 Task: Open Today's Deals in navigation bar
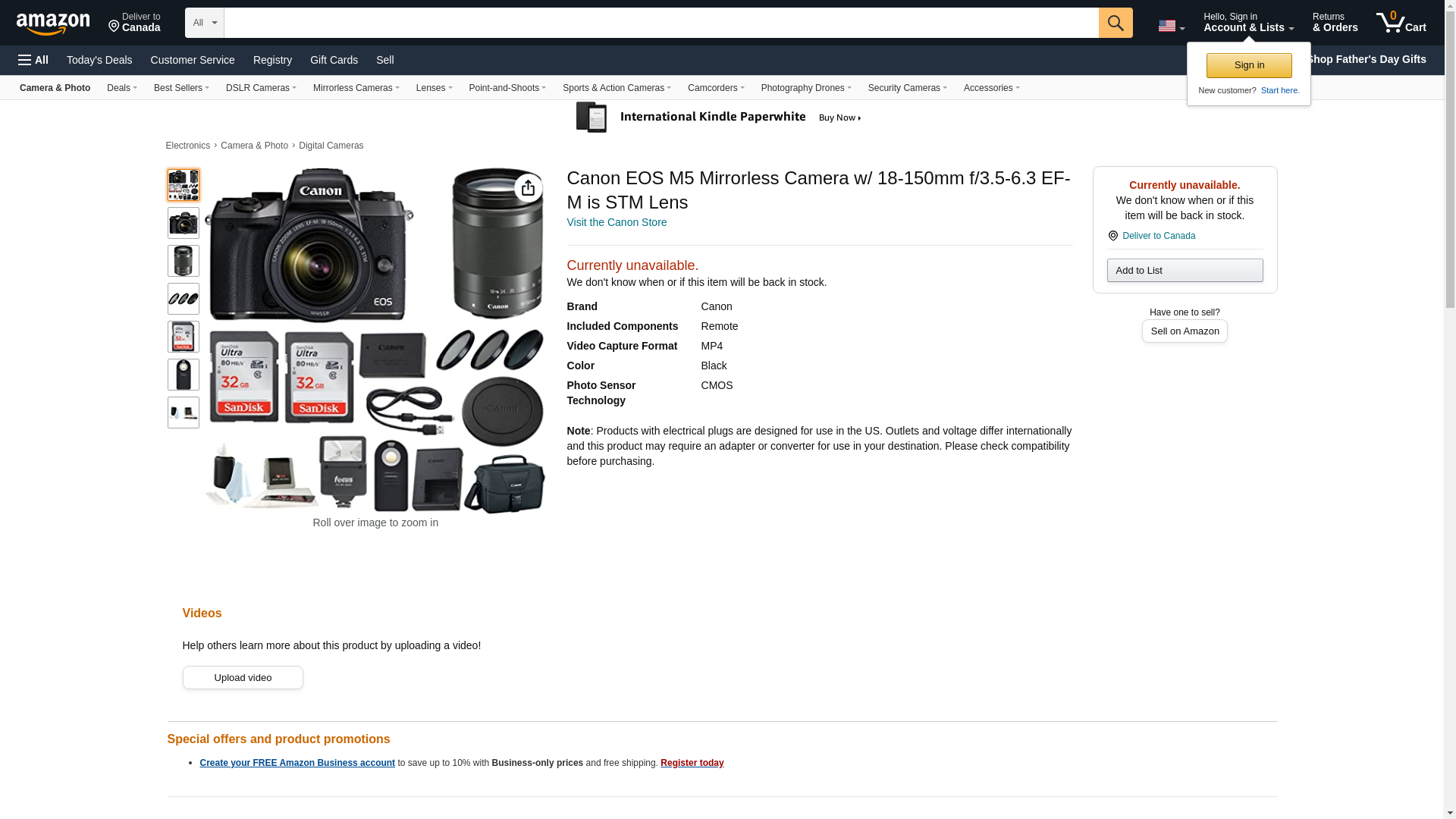(x=99, y=60)
